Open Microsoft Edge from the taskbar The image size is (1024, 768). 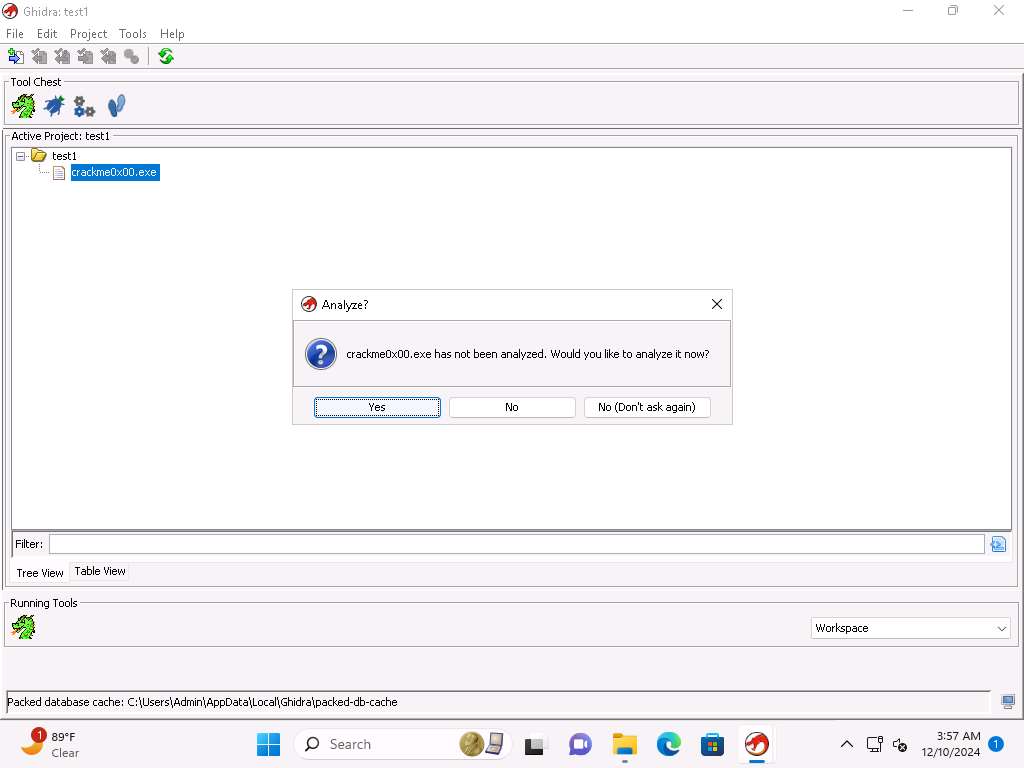668,744
